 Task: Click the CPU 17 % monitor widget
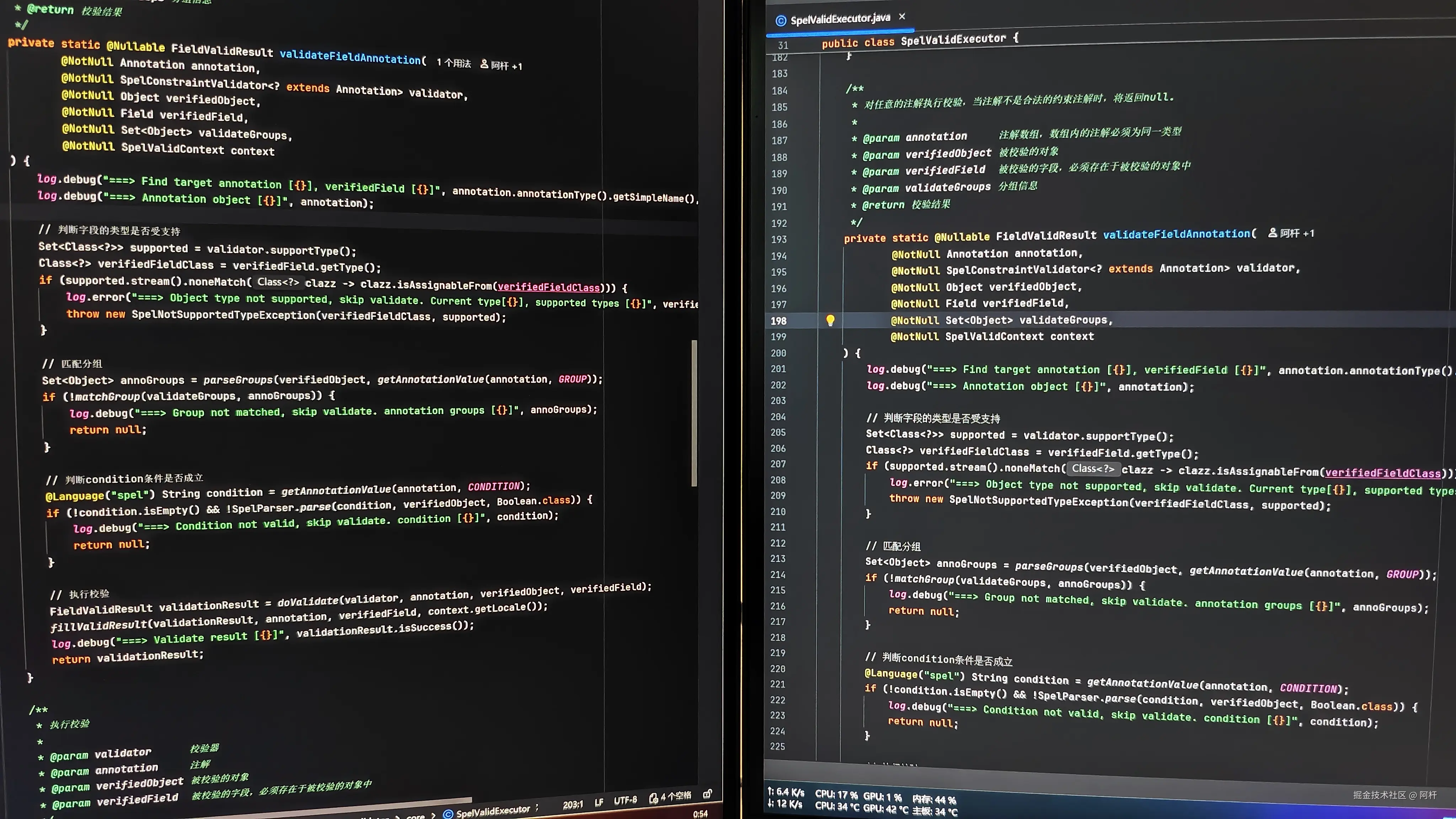coord(836,794)
